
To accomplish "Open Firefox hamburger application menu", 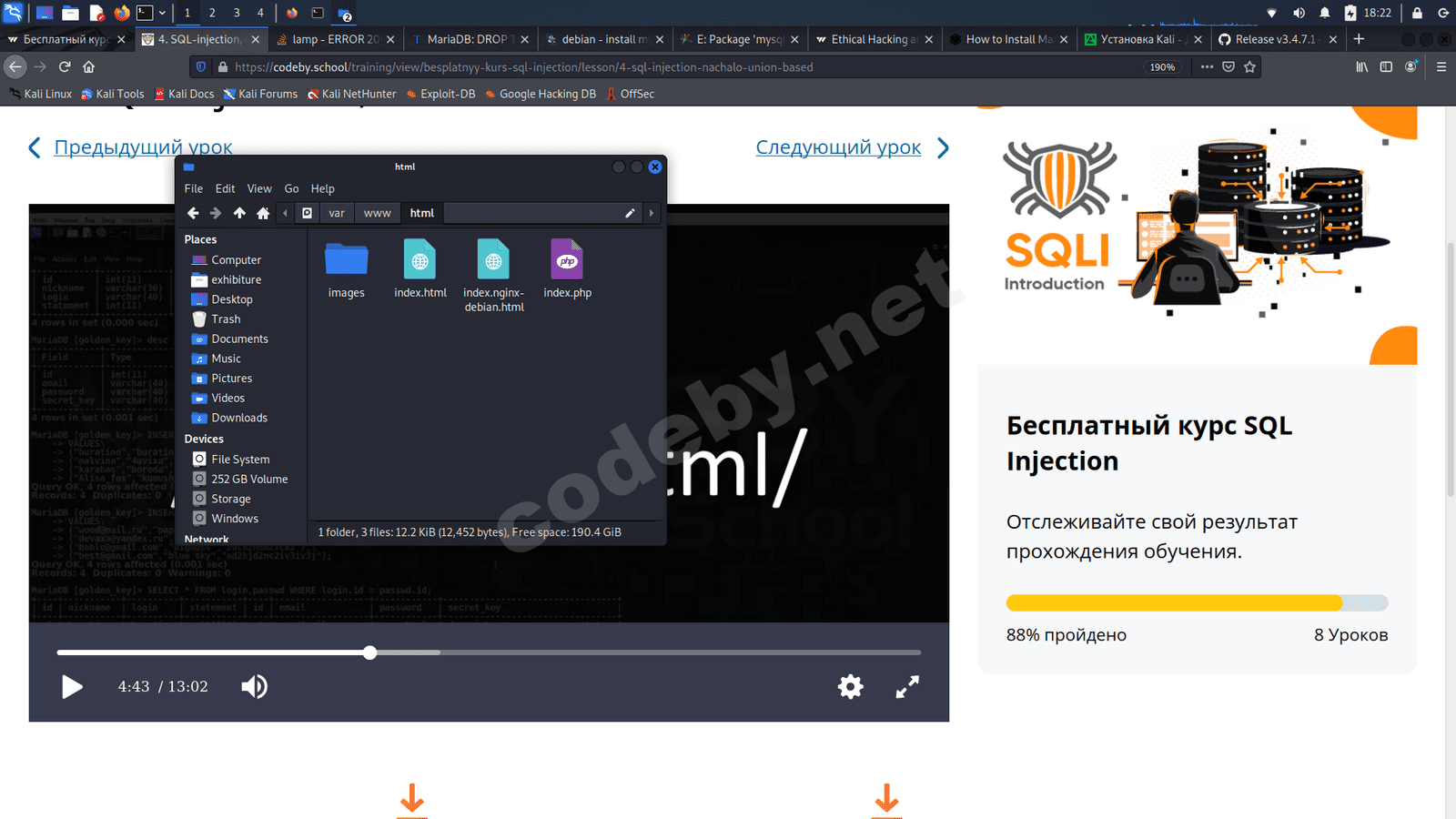I will (x=1441, y=66).
